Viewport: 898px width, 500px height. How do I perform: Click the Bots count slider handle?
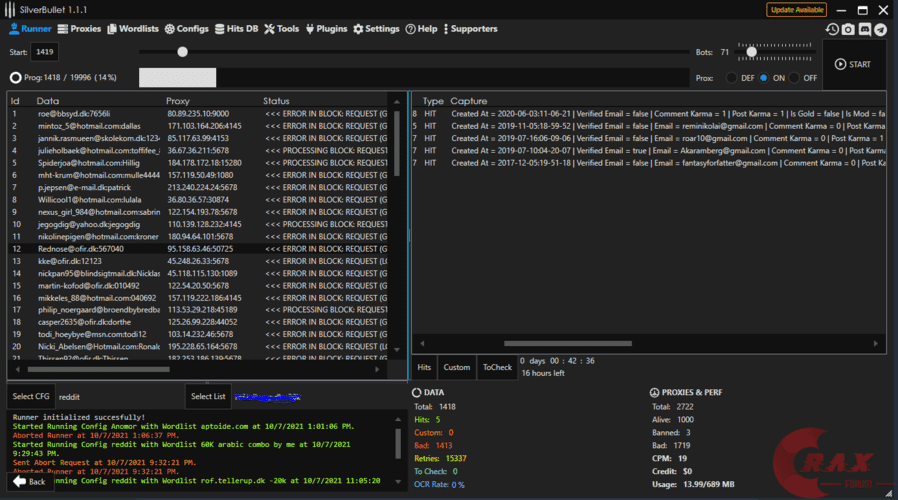[750, 51]
